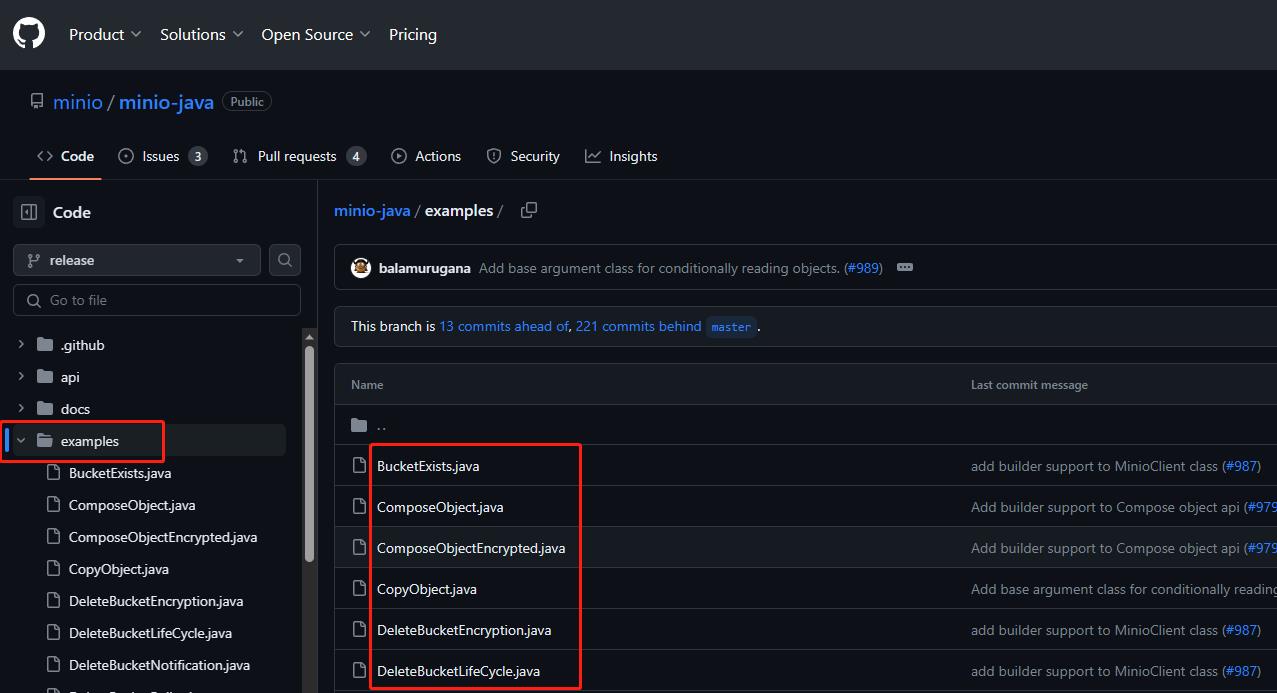
Task: Click the parent directory folder icon
Action: pos(359,425)
